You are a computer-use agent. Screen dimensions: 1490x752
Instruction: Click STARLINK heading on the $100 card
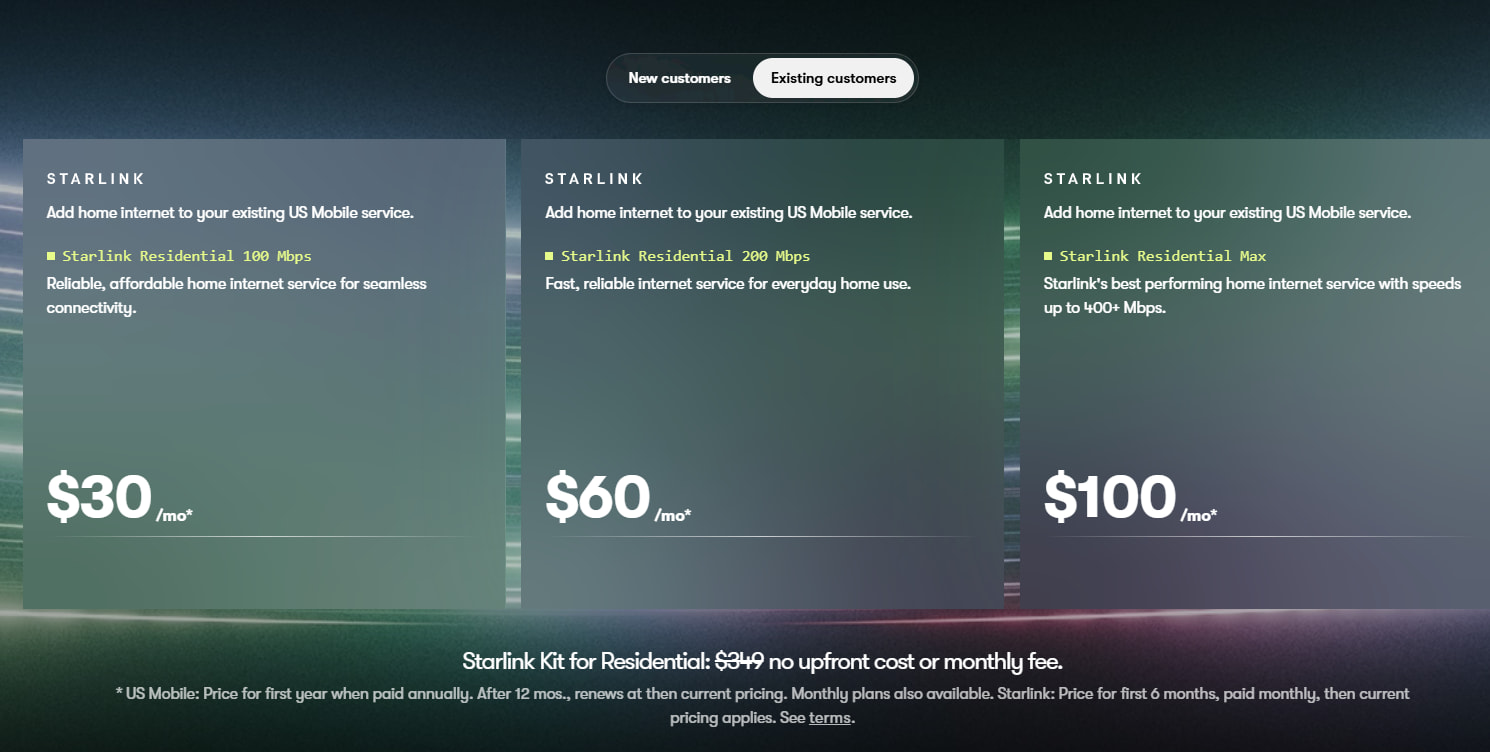[x=1093, y=179]
